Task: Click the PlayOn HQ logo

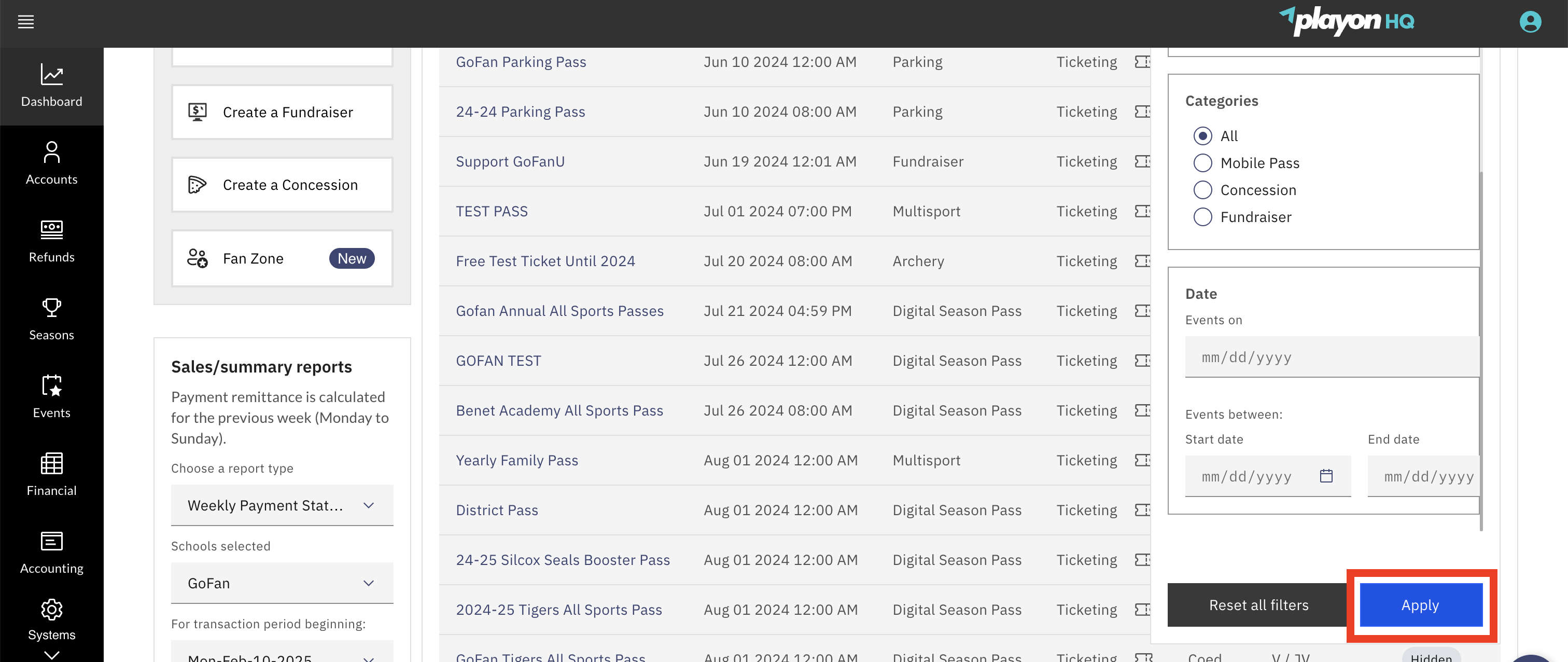Action: point(1347,22)
